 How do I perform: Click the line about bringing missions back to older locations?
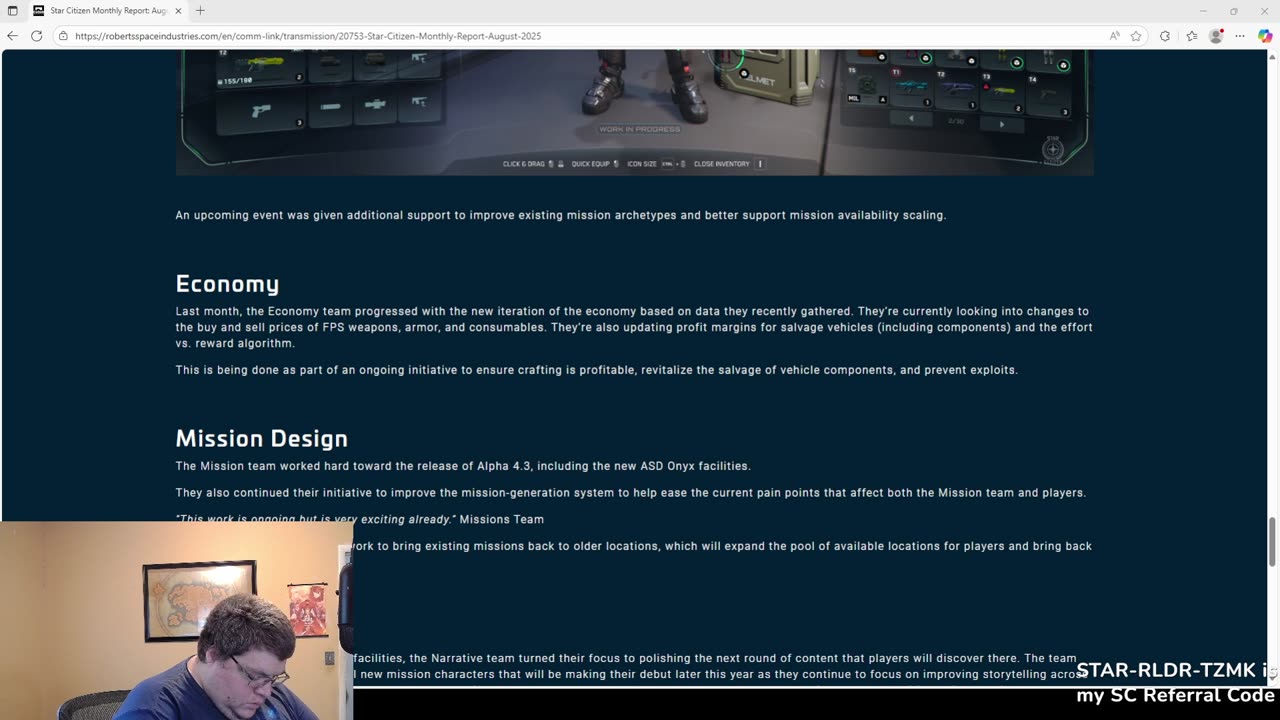point(722,546)
